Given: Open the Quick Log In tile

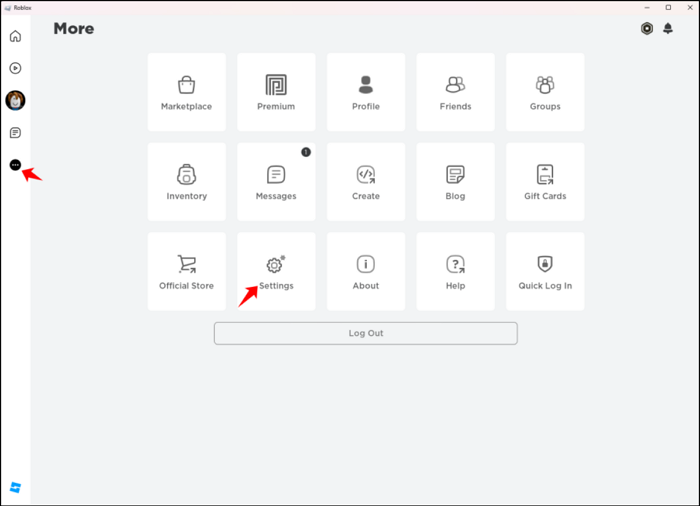Looking at the screenshot, I should pos(545,271).
